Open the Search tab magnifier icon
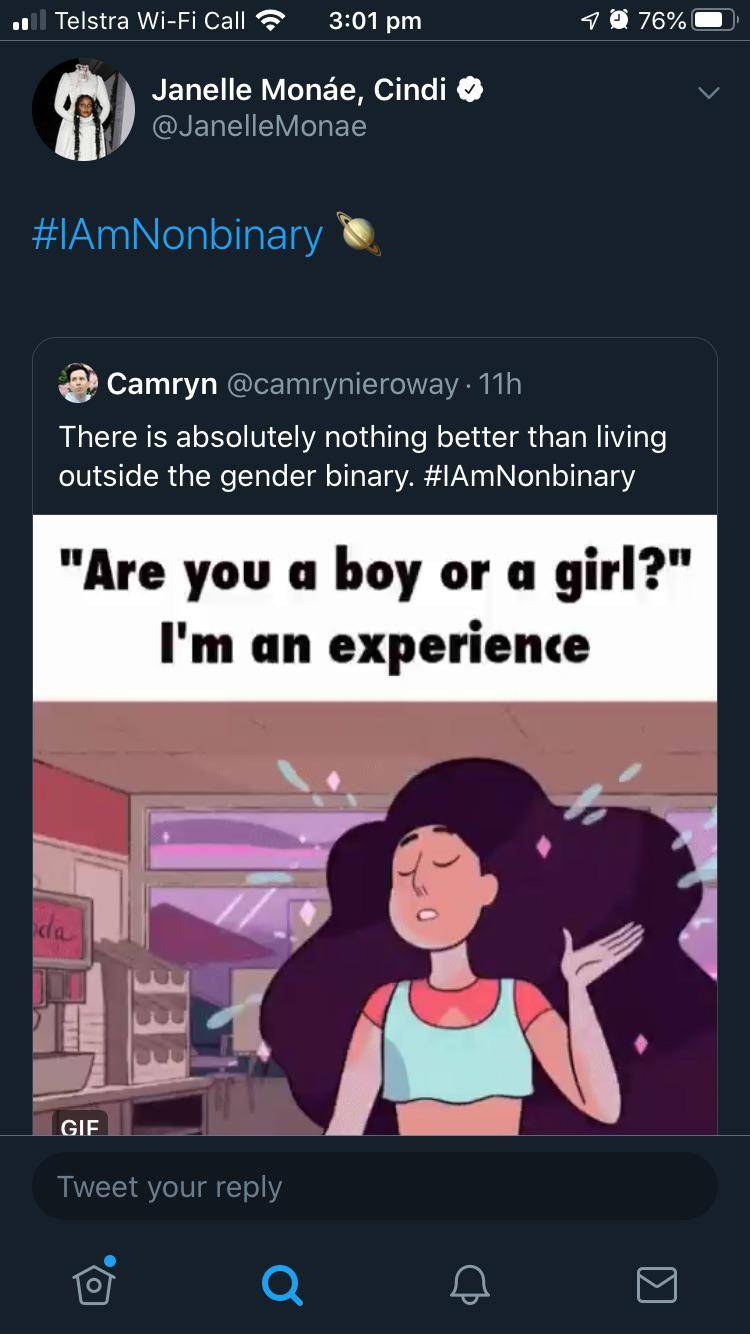This screenshot has height=1334, width=750. (x=281, y=1284)
